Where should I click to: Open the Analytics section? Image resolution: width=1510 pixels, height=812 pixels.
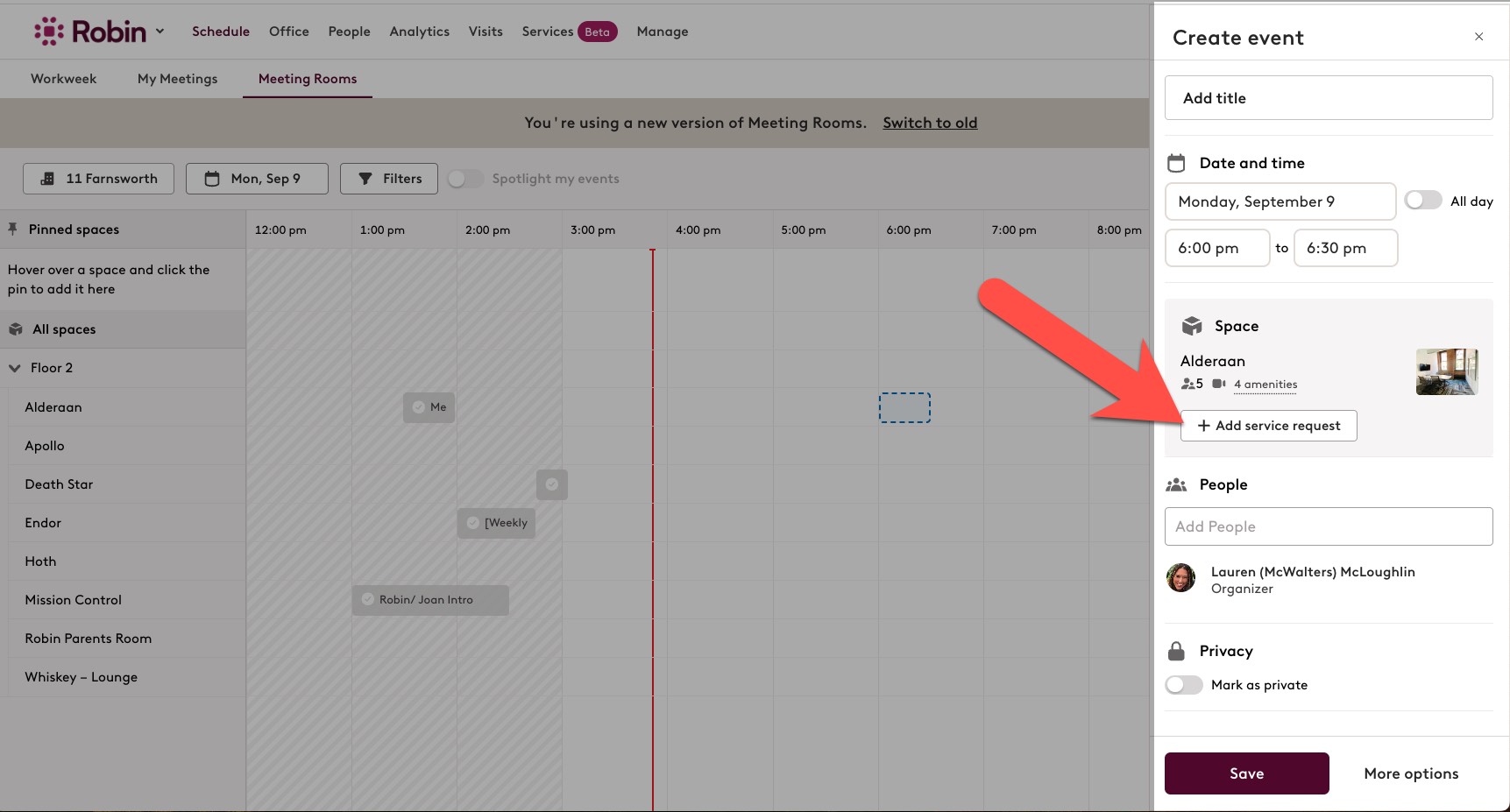[x=419, y=32]
